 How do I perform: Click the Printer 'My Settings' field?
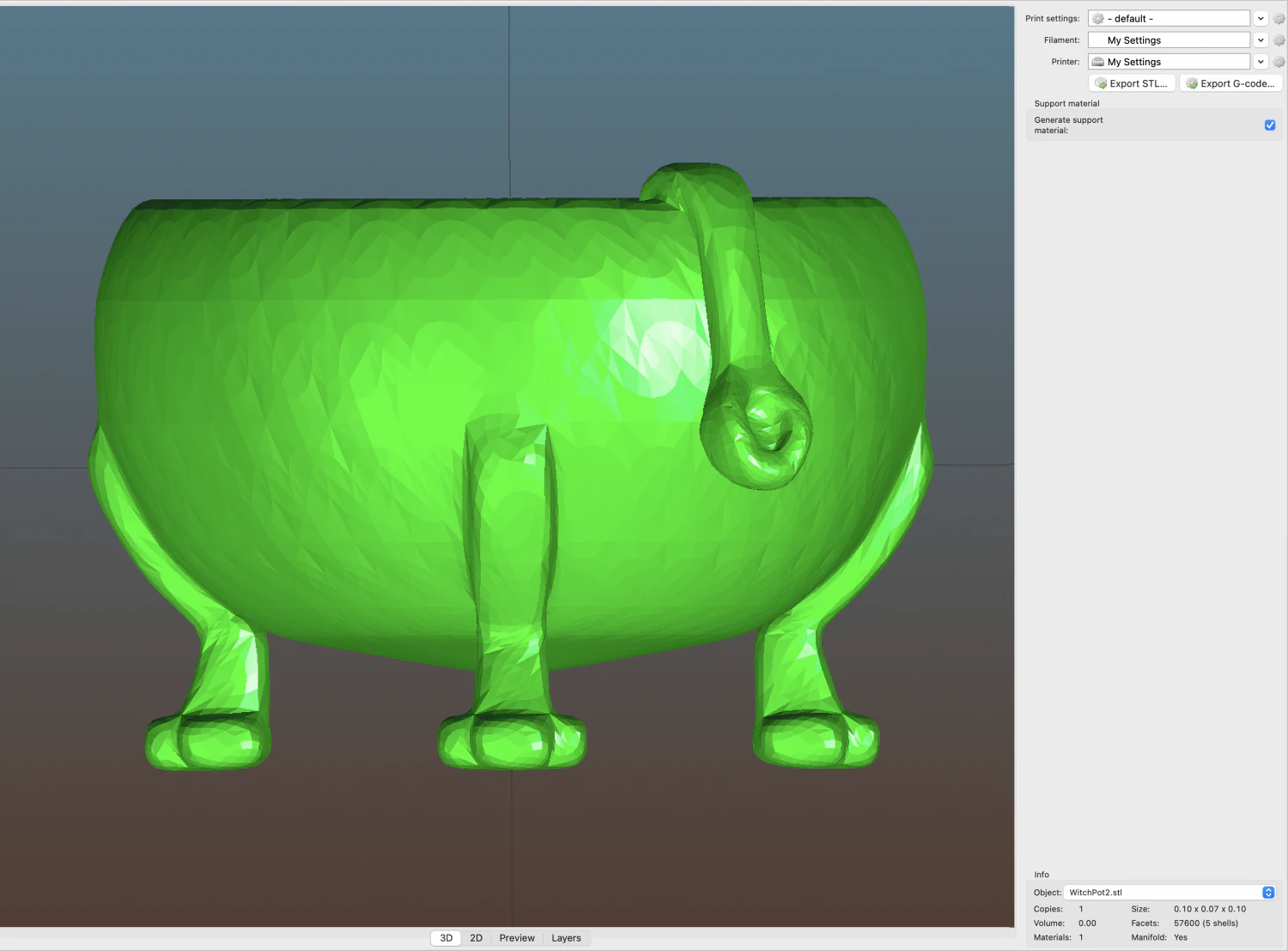click(1169, 62)
